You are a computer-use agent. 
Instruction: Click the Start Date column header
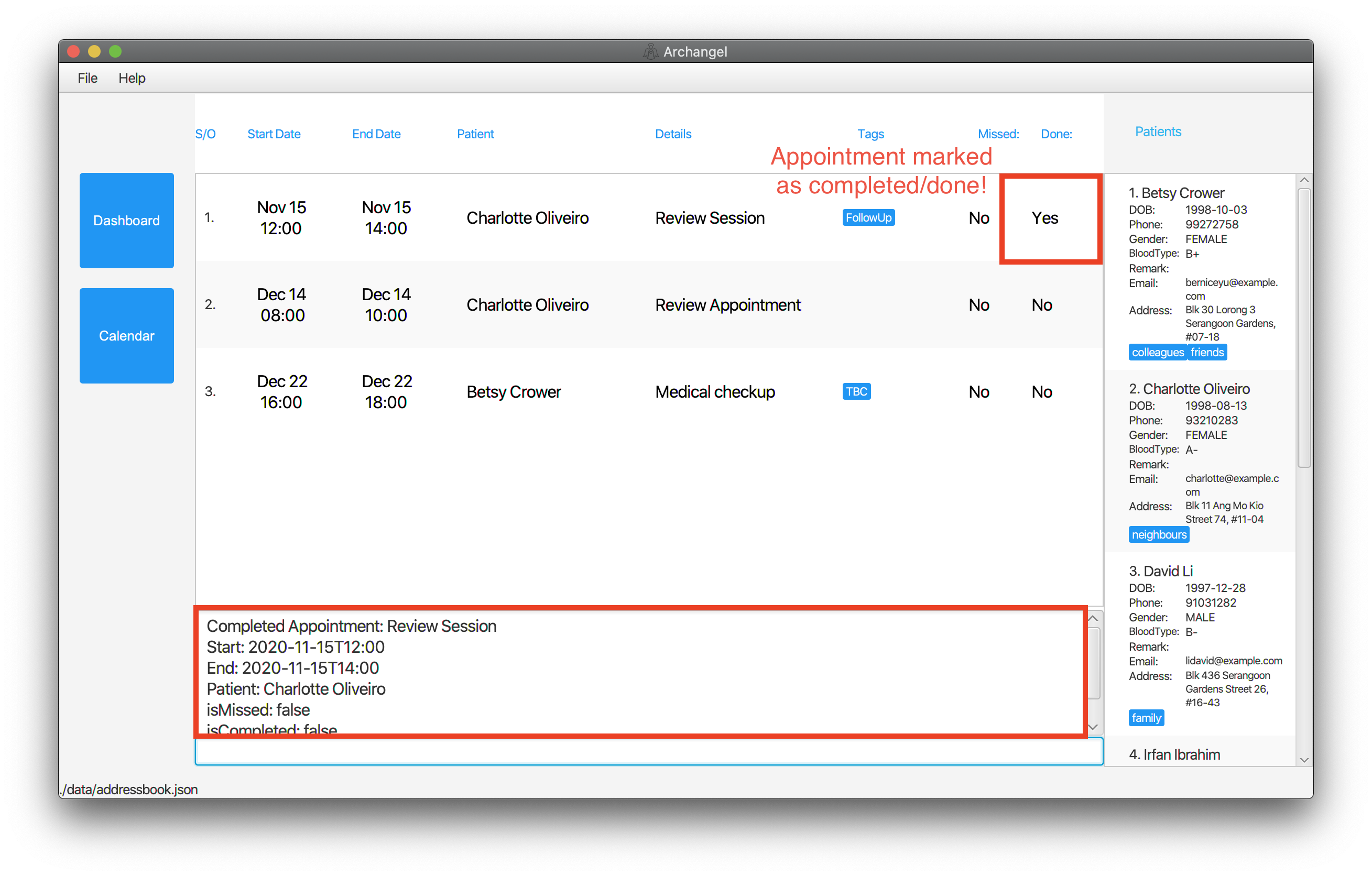click(x=274, y=134)
